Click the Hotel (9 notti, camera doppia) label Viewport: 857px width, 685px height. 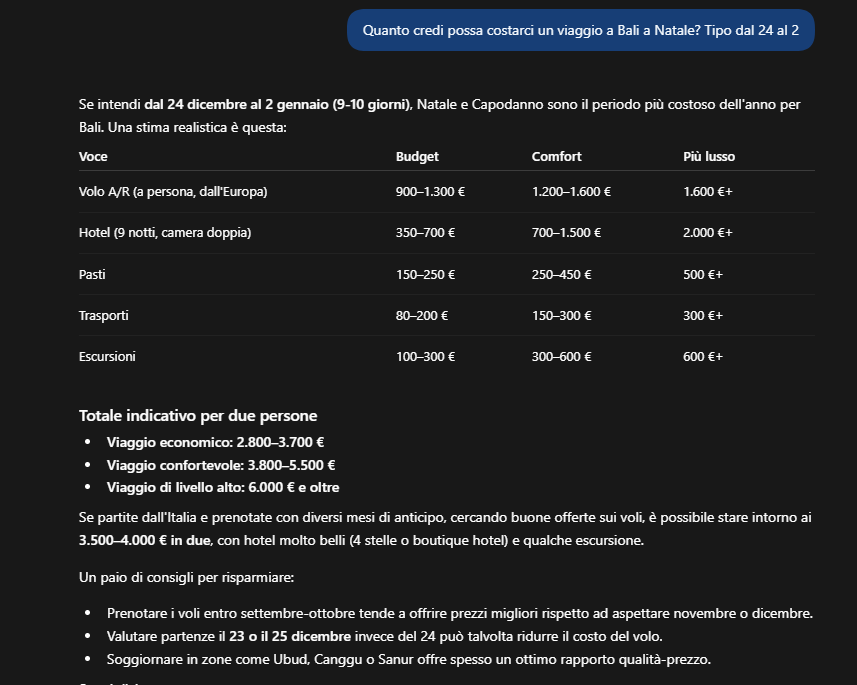(165, 233)
